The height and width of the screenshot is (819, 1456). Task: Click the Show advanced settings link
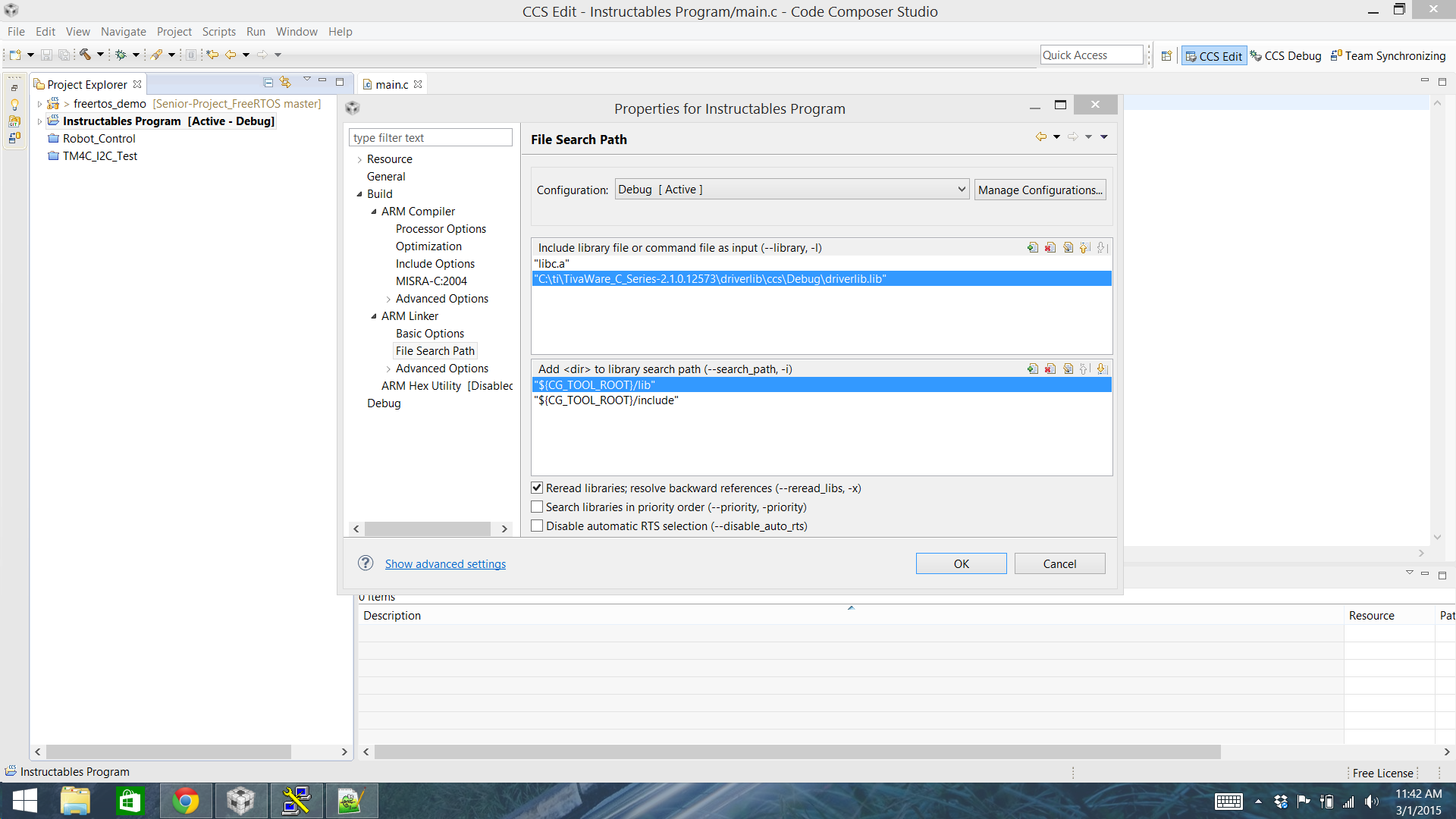coord(445,564)
